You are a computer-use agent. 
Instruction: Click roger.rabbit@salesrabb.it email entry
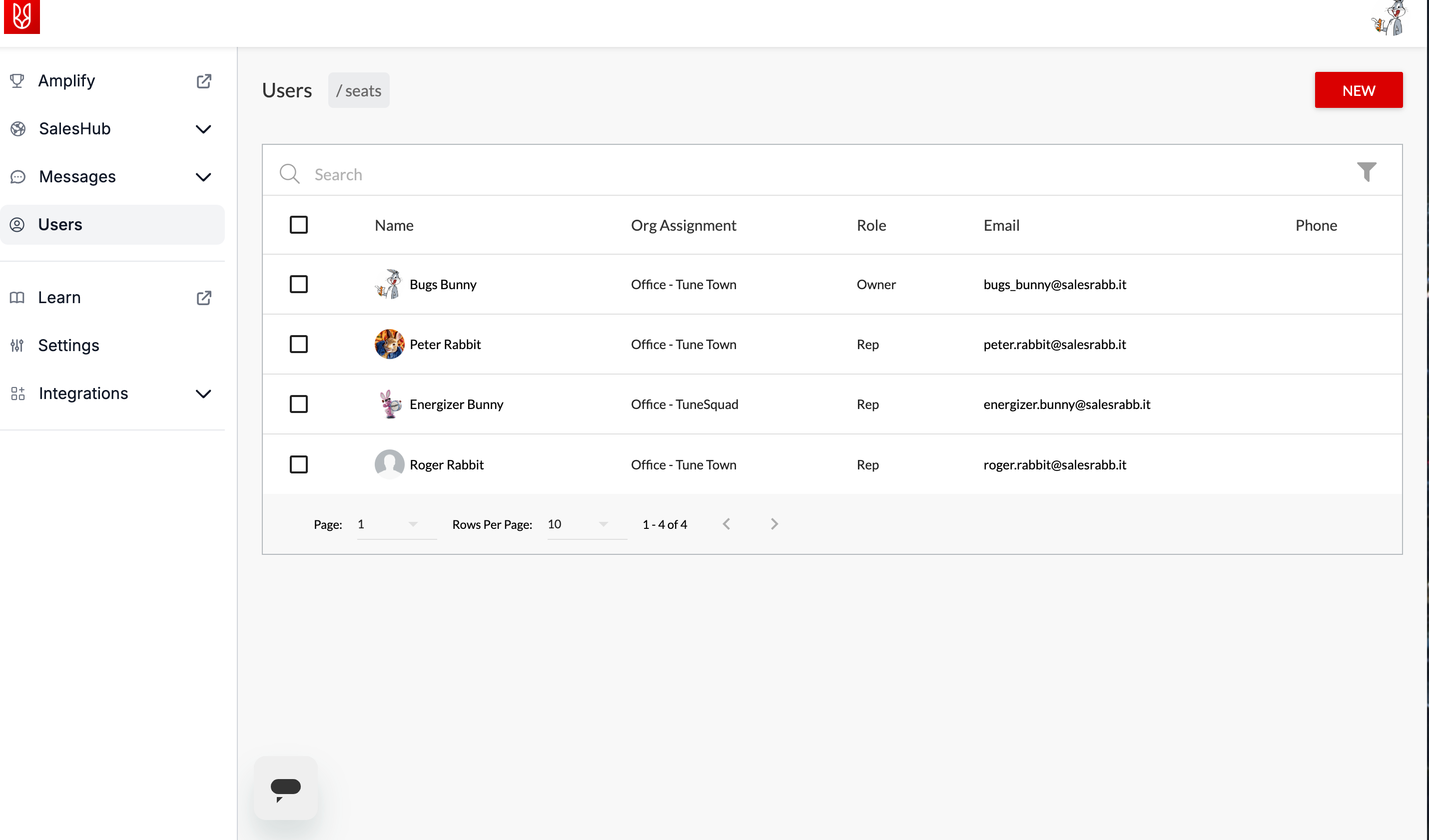(x=1054, y=465)
